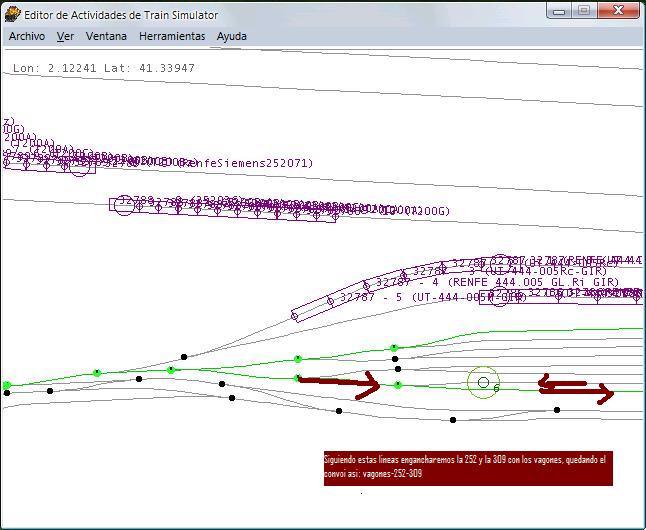
Task: Open the Ver menu
Action: tap(65, 36)
